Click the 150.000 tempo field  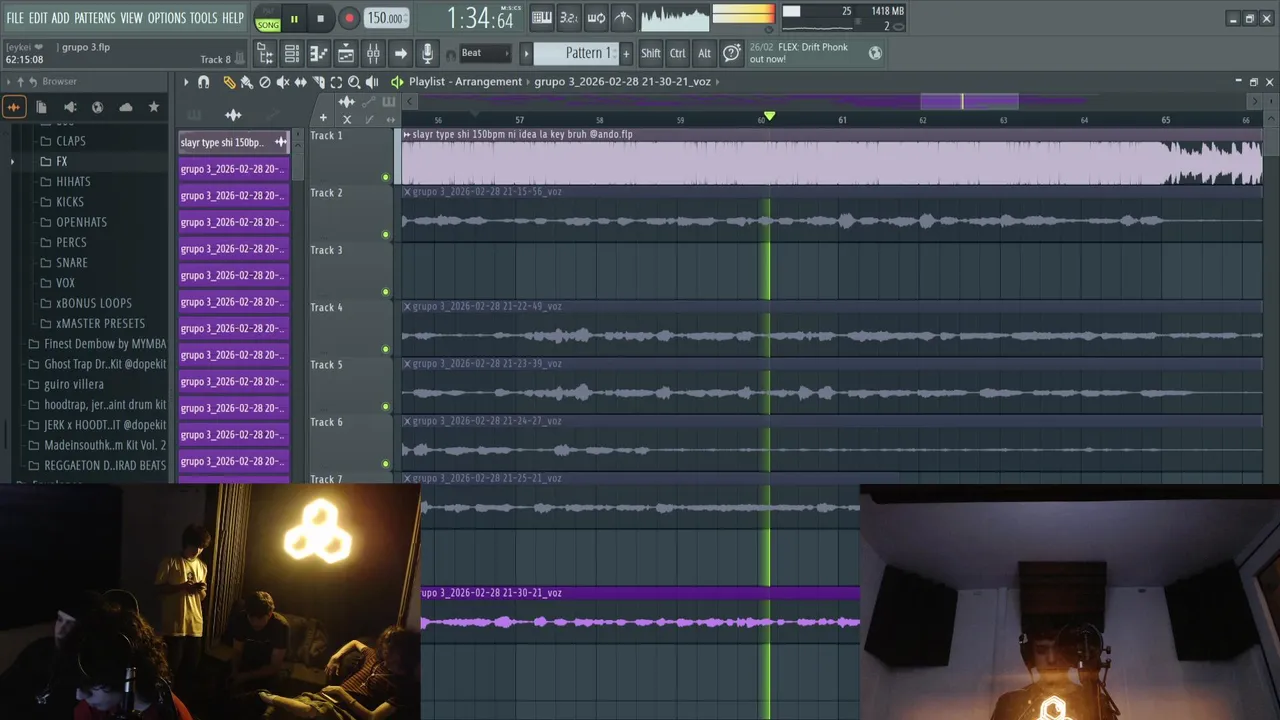tap(385, 18)
